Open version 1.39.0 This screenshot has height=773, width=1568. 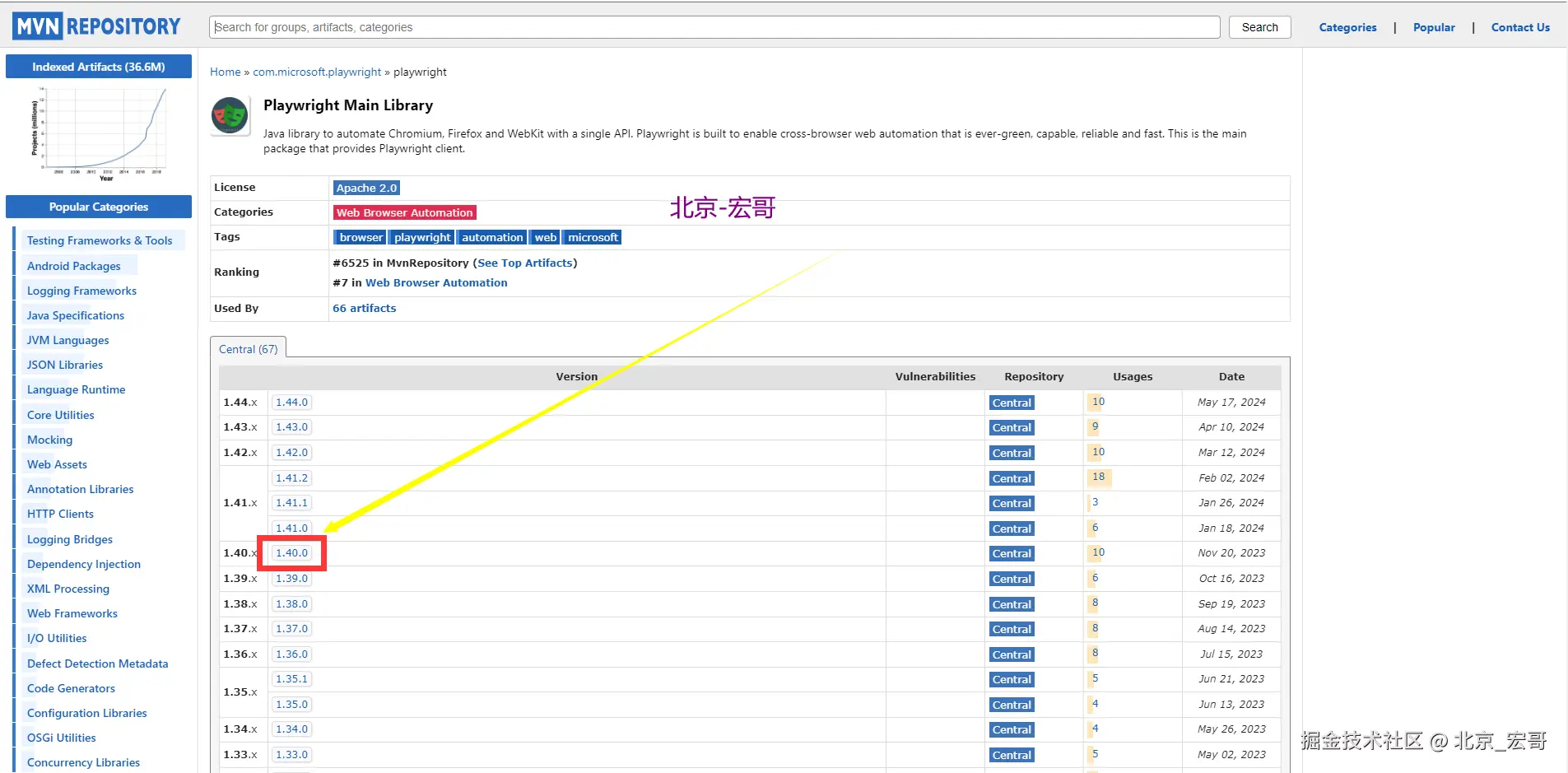pos(291,579)
